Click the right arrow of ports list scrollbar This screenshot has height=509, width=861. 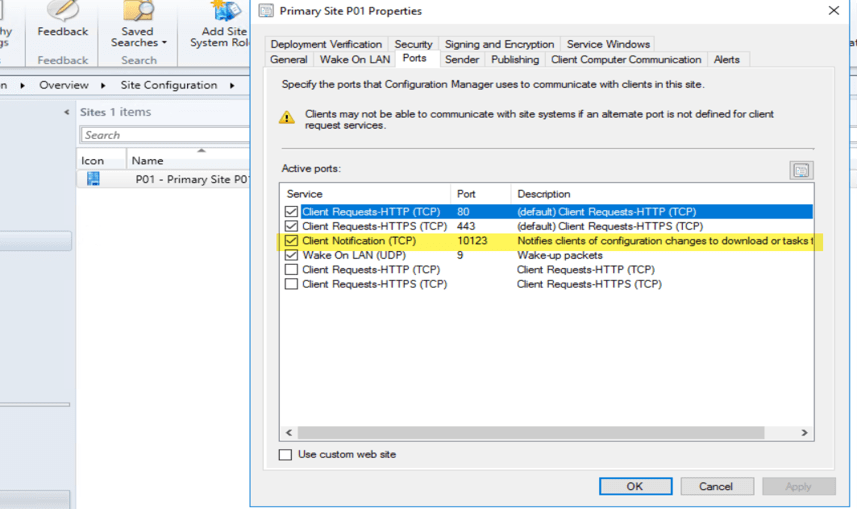pos(804,433)
